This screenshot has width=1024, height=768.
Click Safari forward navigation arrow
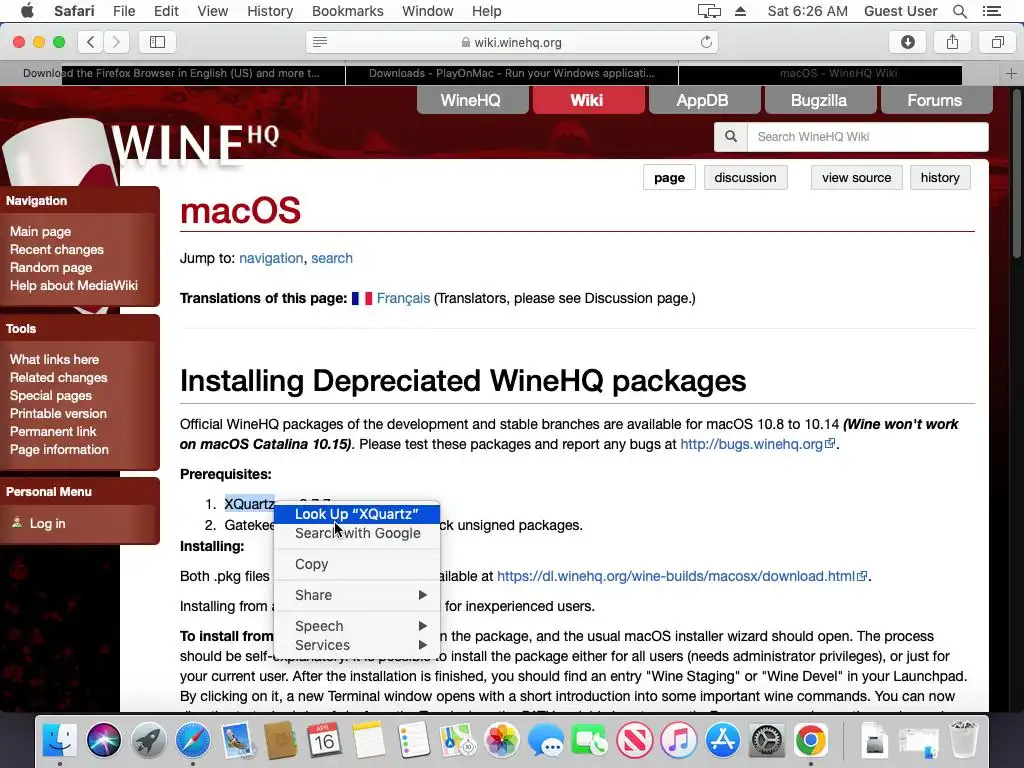click(x=116, y=42)
